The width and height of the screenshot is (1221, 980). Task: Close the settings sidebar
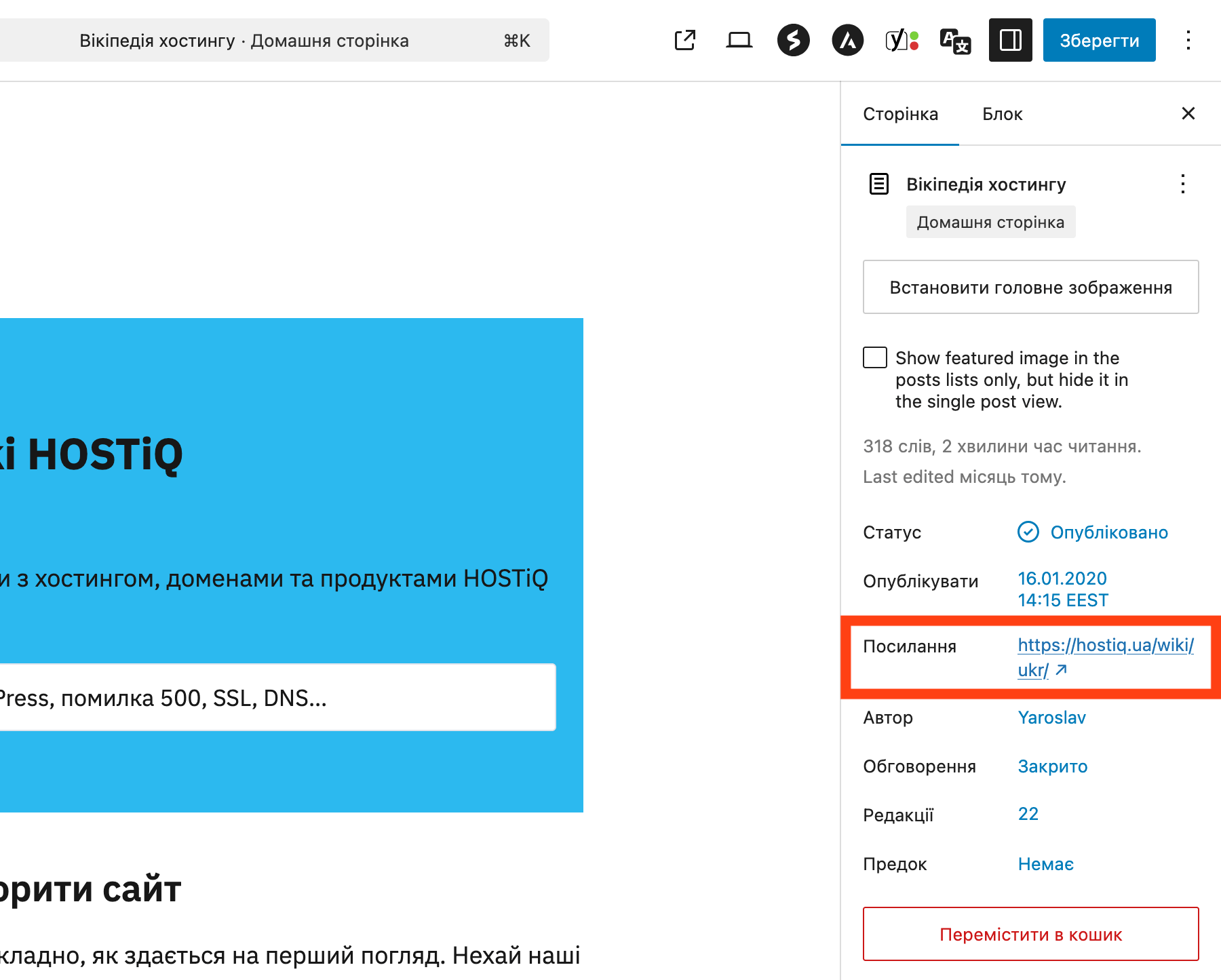1188,113
